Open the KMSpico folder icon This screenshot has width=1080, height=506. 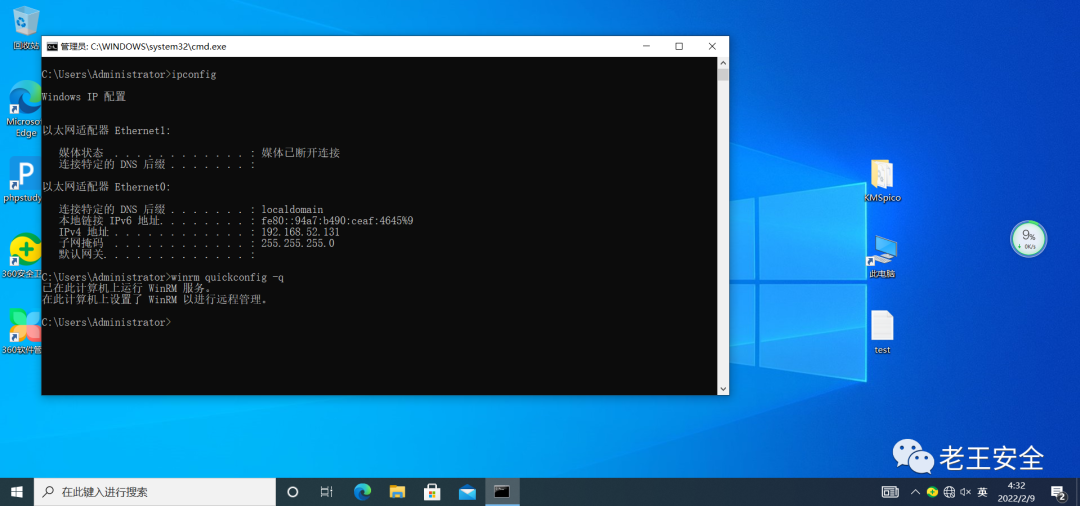(881, 174)
